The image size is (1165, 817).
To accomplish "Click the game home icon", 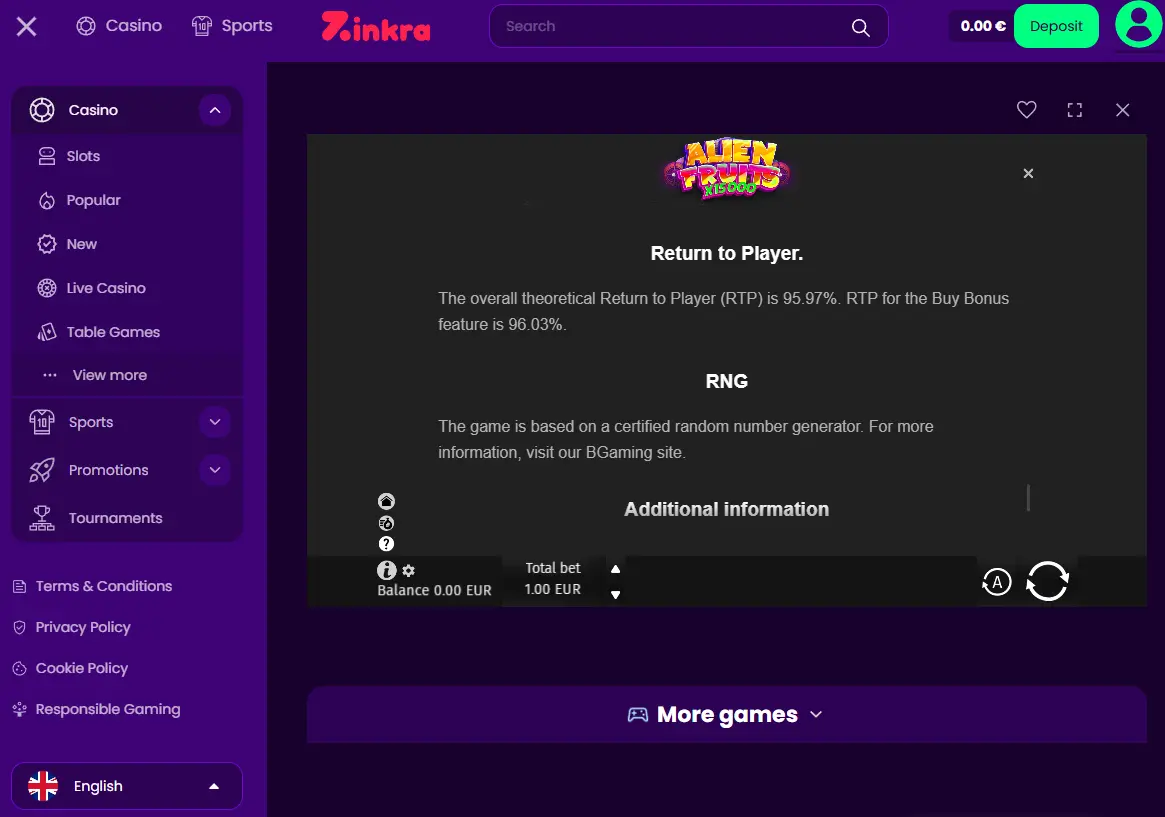I will coord(386,501).
